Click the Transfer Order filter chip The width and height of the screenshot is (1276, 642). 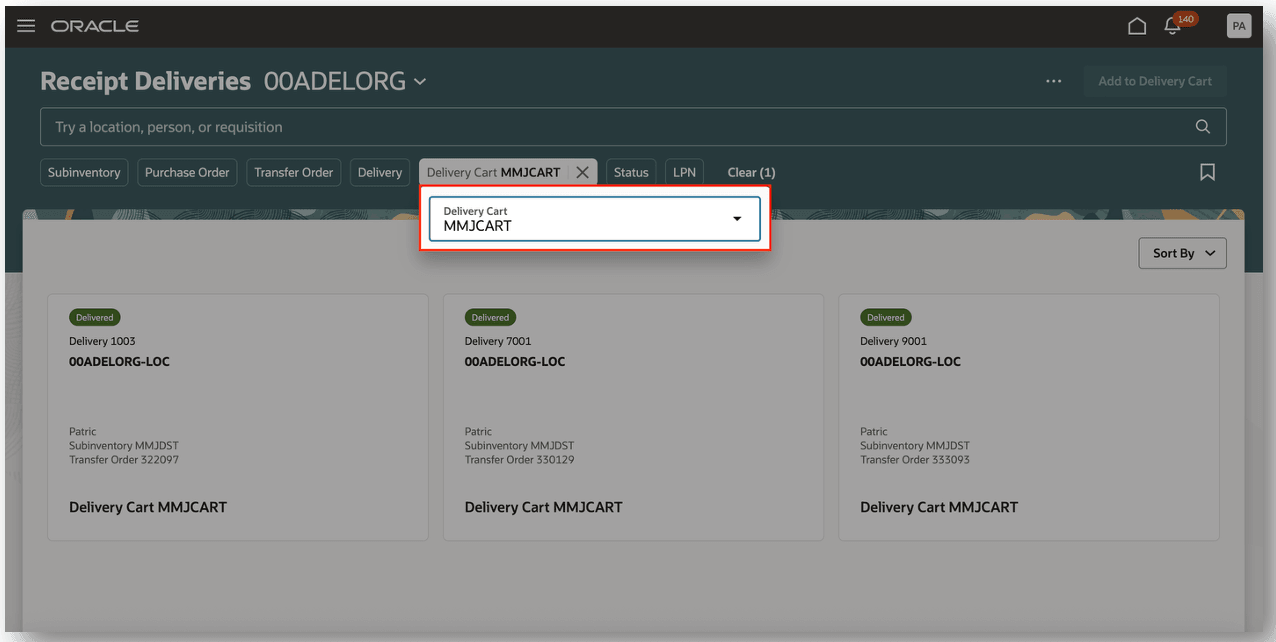pos(293,172)
